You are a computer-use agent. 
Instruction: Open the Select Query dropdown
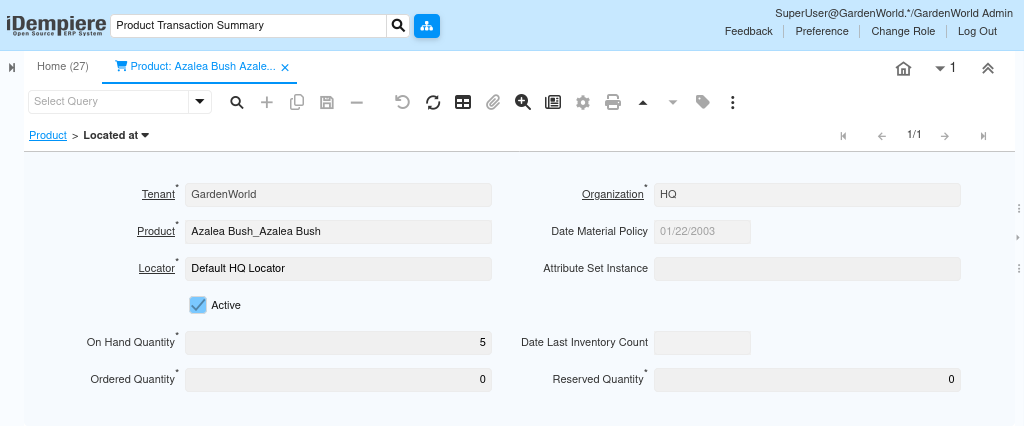coord(200,102)
